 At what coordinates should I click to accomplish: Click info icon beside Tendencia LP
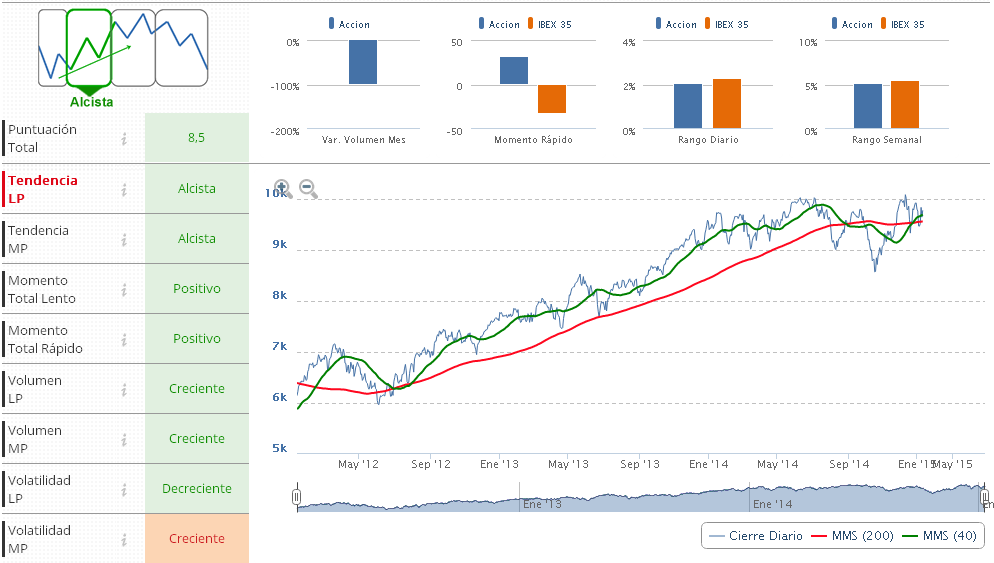[x=125, y=189]
